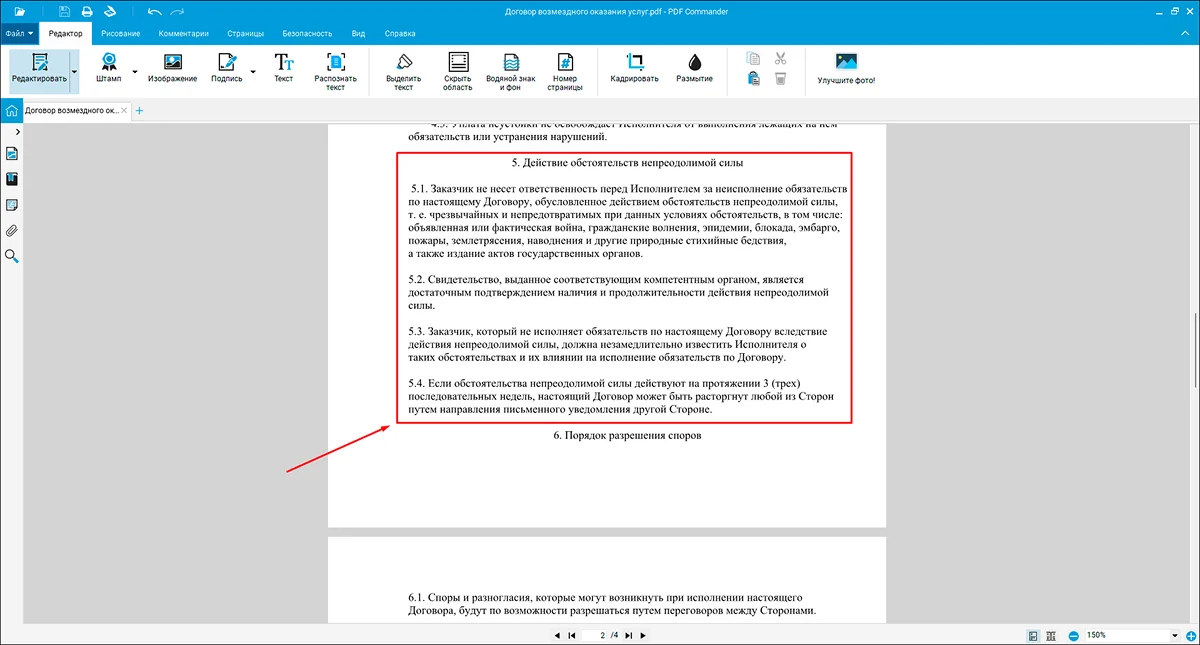Switch to the Безопасность tab

[x=306, y=34]
